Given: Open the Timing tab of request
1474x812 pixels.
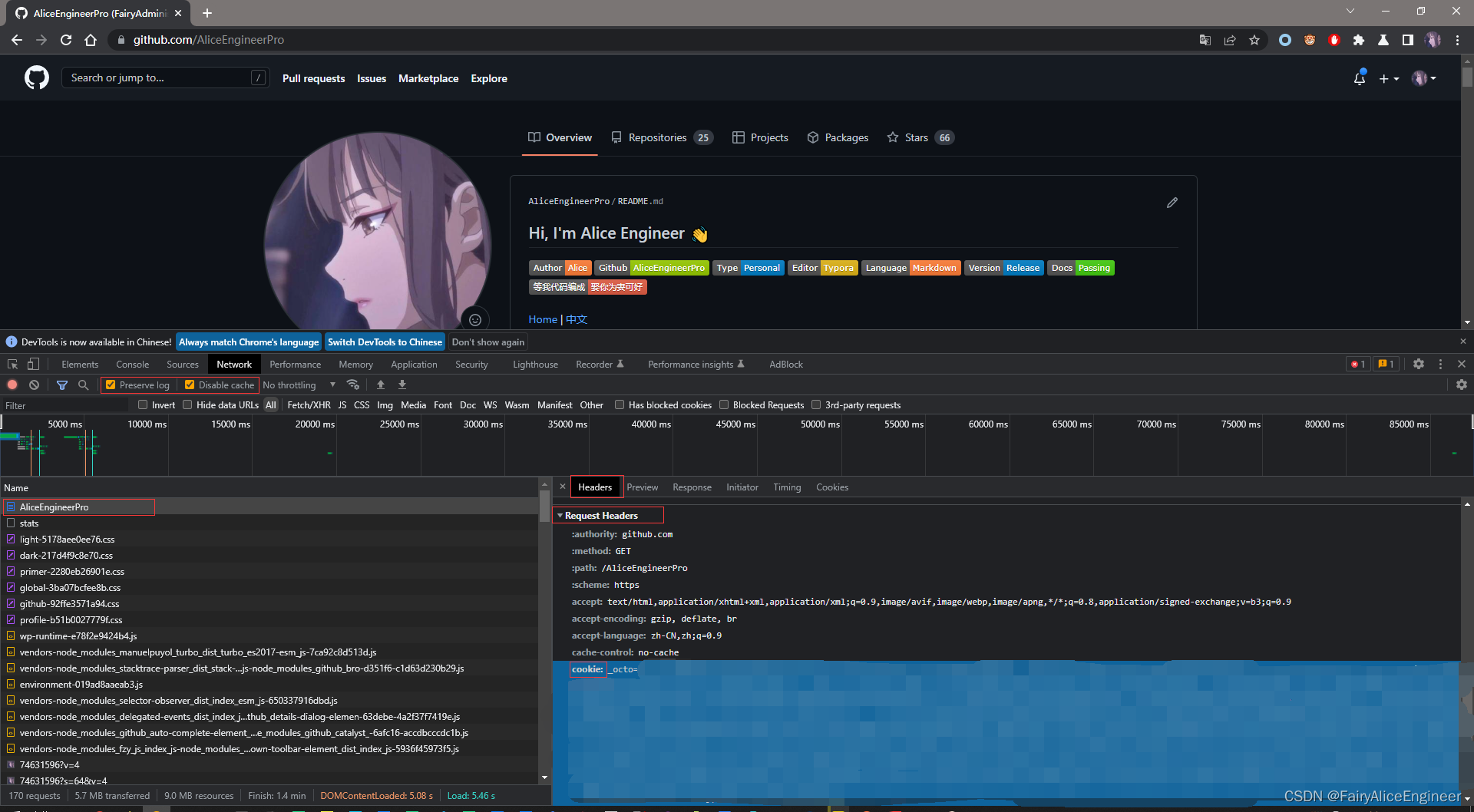Looking at the screenshot, I should [787, 487].
